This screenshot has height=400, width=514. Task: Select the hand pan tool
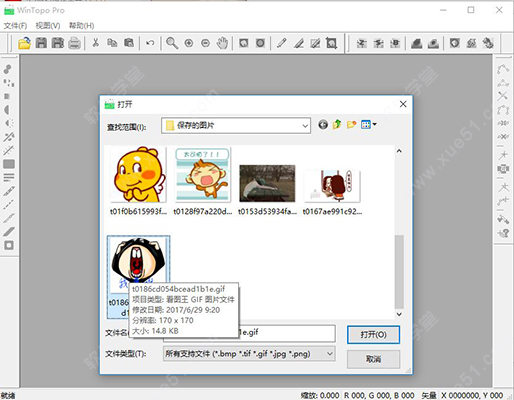tap(222, 43)
